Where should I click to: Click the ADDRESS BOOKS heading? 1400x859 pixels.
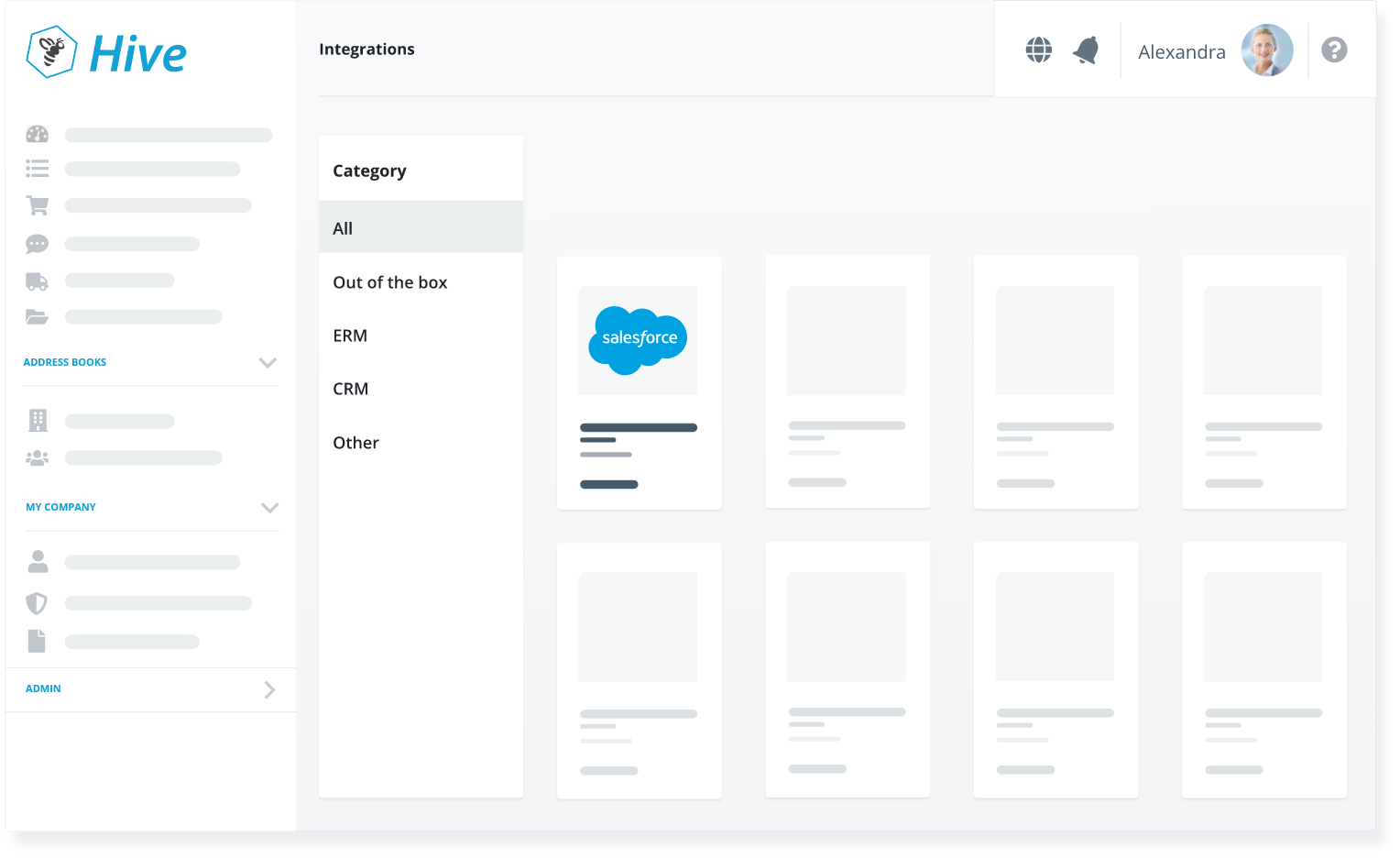65,362
